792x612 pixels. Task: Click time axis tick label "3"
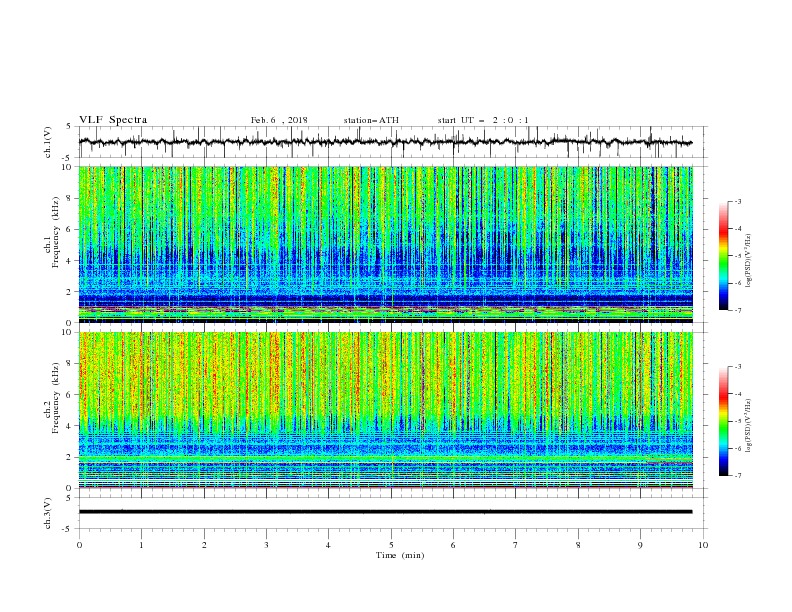click(x=266, y=545)
